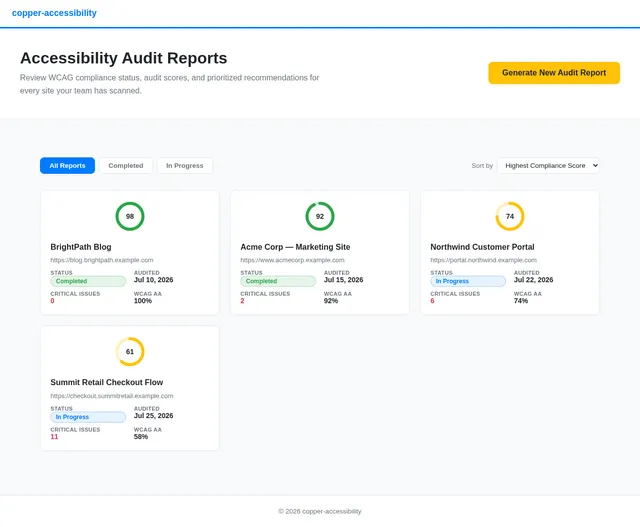Click the 98 score ring on BrightPath Blog
Screen dimensions: 640x527
(130, 216)
